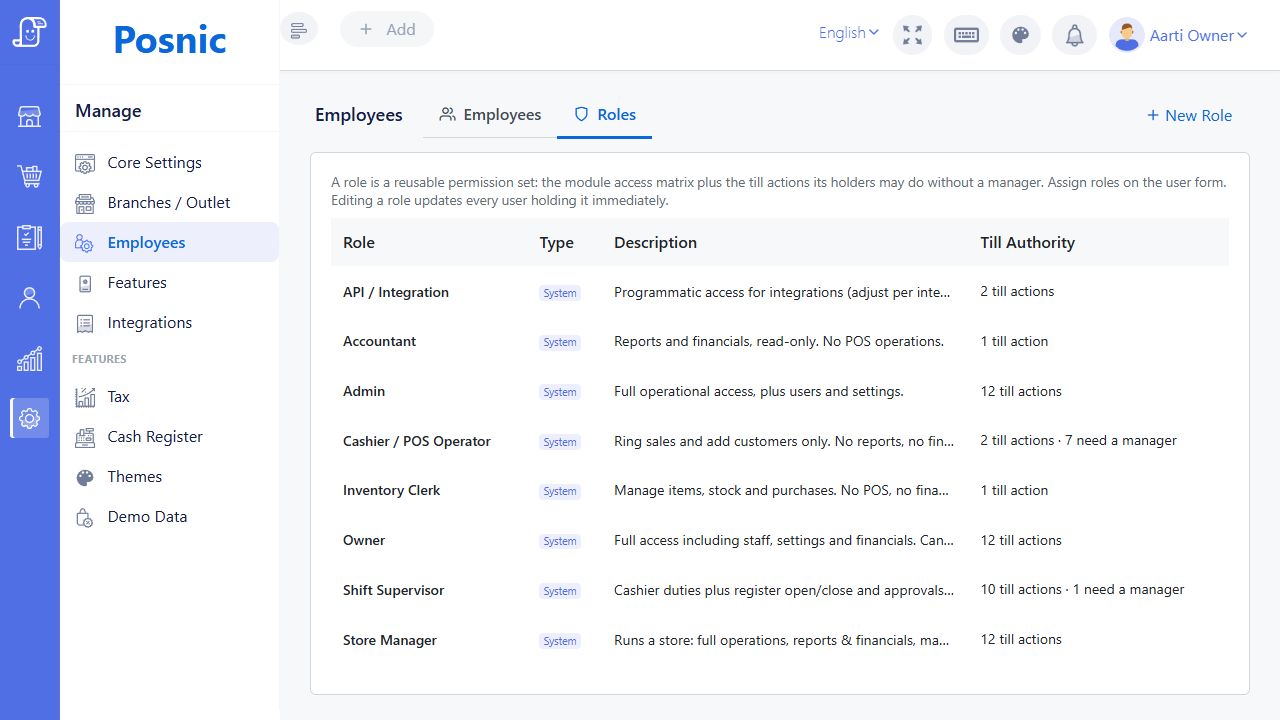Enter fullscreen with the expand icon
1280x720 pixels.
[911, 35]
